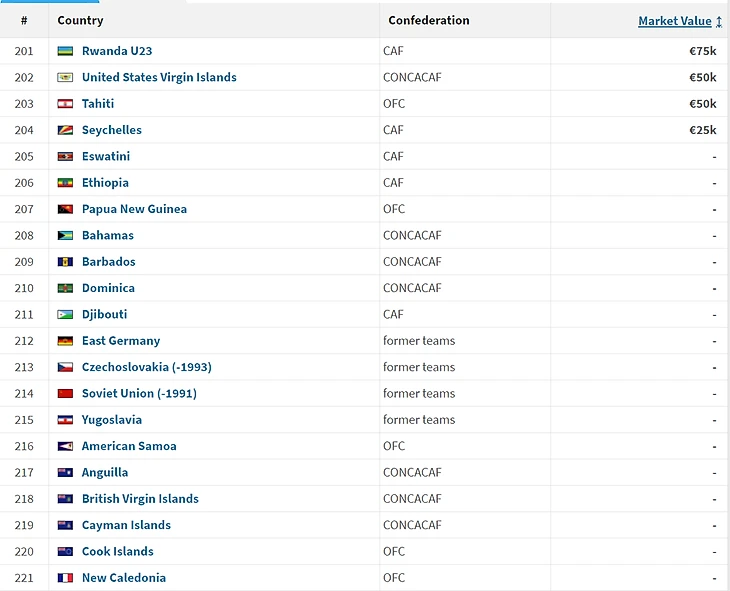Click the Cayman Islands flag icon
The width and height of the screenshot is (730, 591).
(65, 525)
